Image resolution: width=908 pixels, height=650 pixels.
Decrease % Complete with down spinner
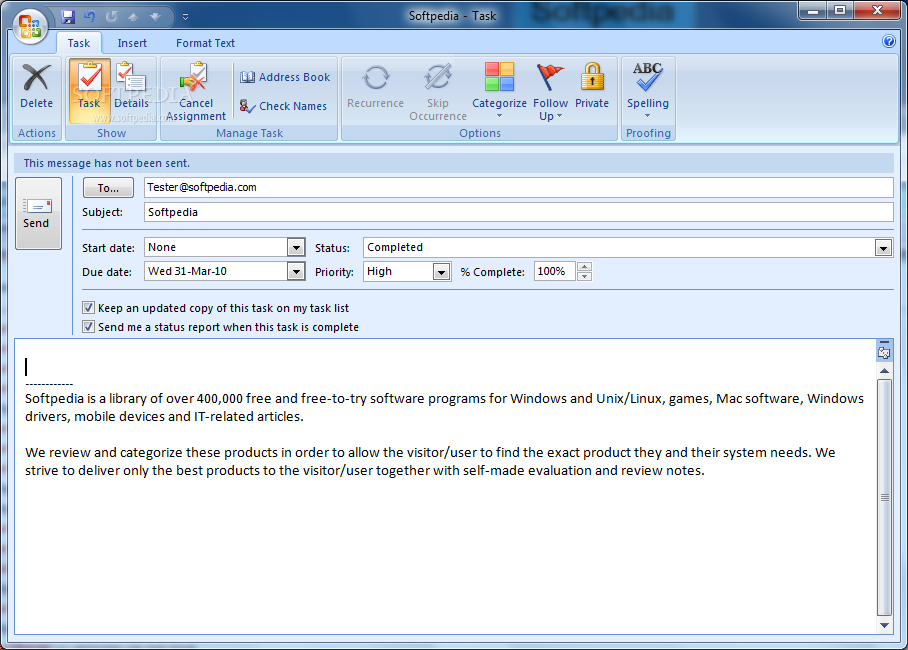pos(584,276)
